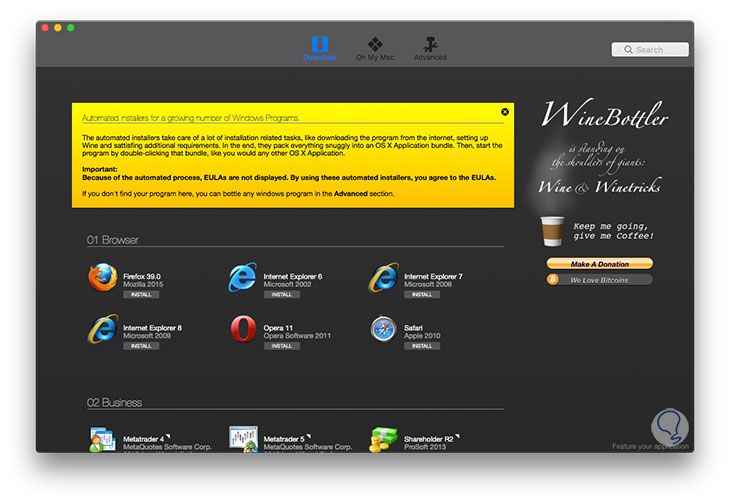Install Opera 11
Viewport: 730px width, 504px height.
(282, 346)
